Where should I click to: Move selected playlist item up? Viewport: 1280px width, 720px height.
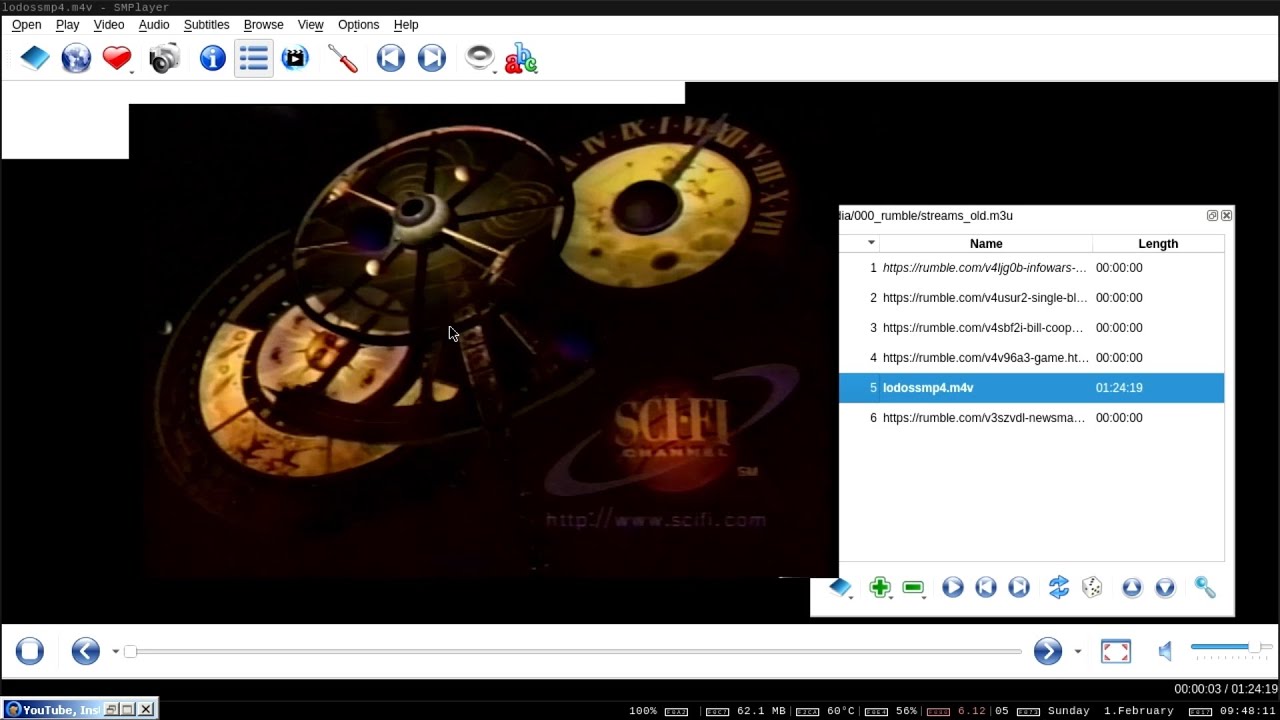click(1132, 588)
